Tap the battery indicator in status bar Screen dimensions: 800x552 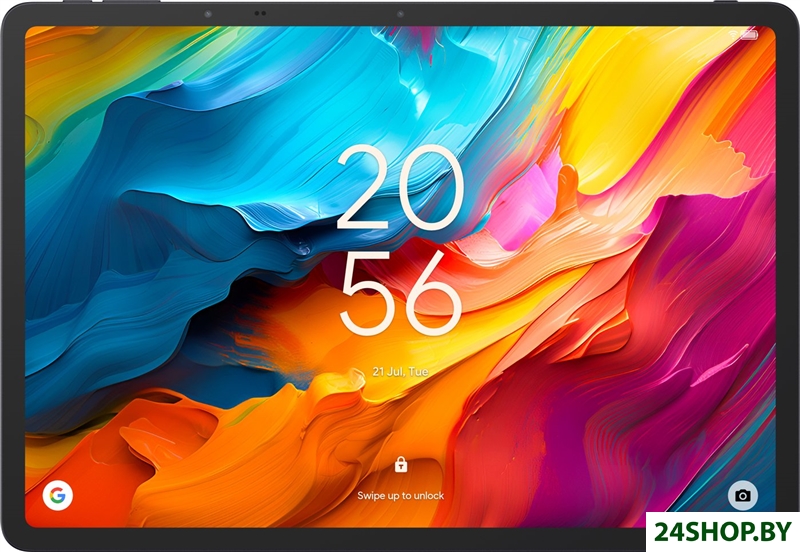[749, 35]
